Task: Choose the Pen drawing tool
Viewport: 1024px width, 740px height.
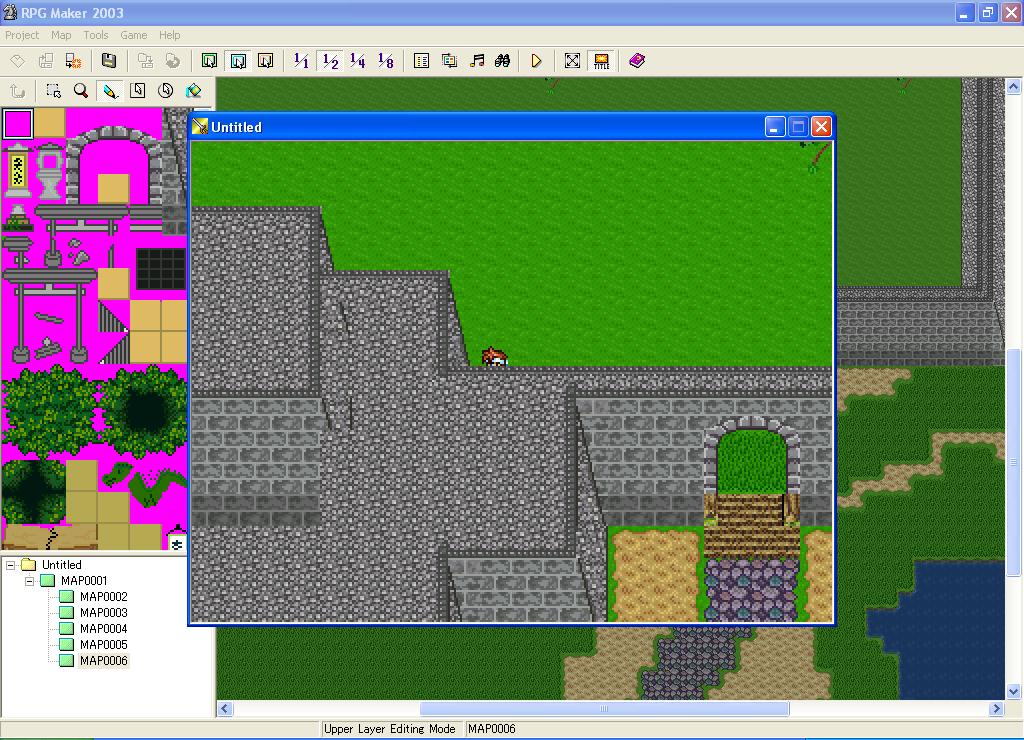Action: click(109, 91)
